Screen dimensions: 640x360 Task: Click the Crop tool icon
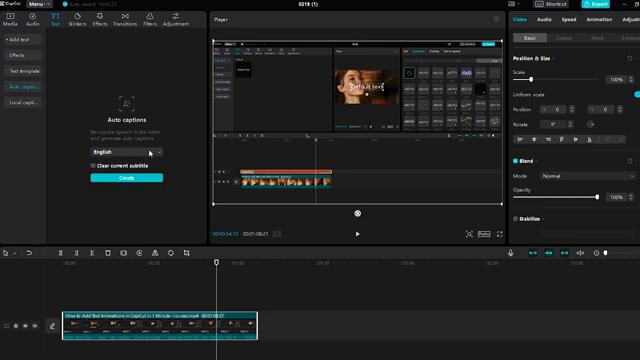(187, 253)
